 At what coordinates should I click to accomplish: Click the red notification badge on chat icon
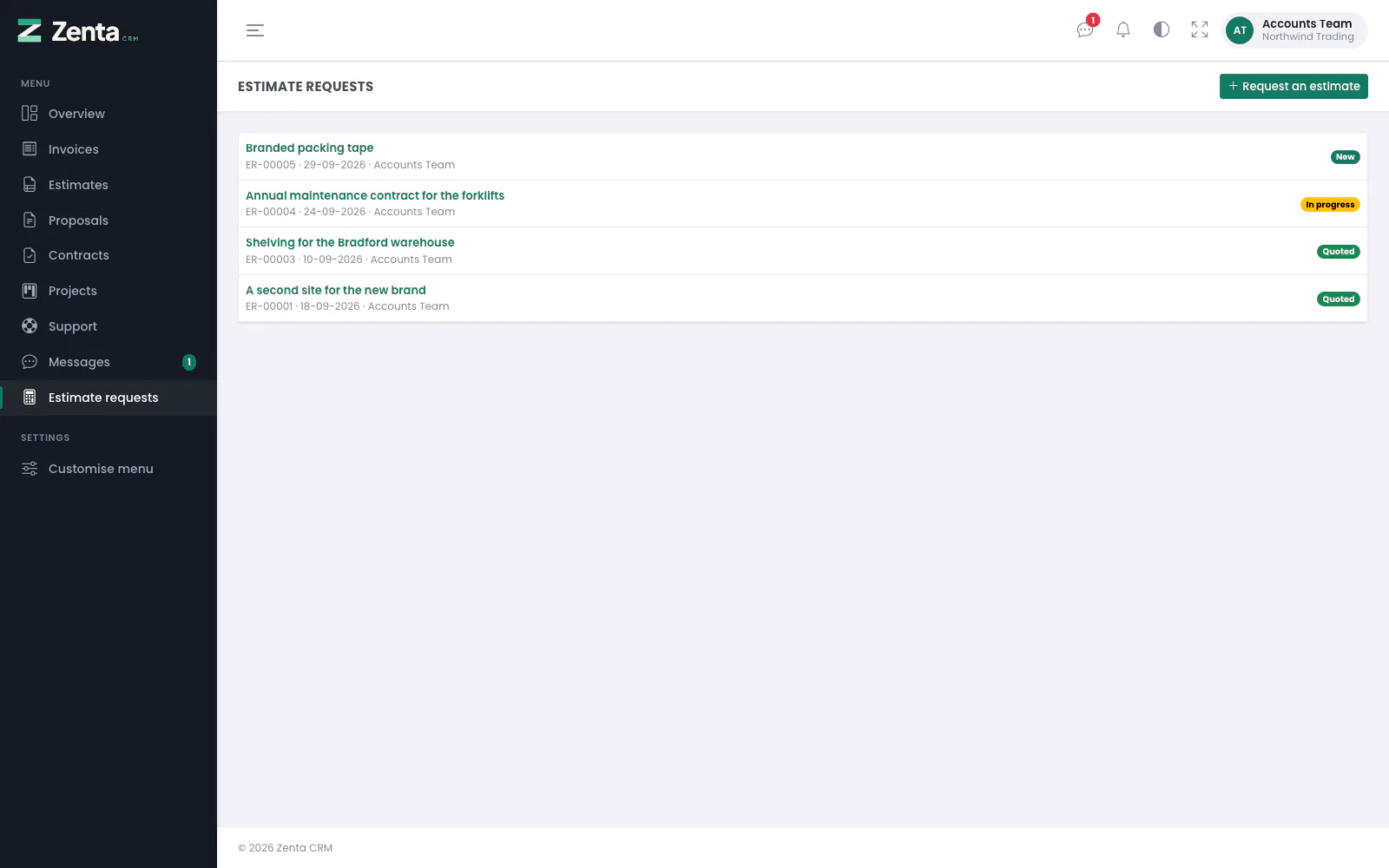[1093, 20]
